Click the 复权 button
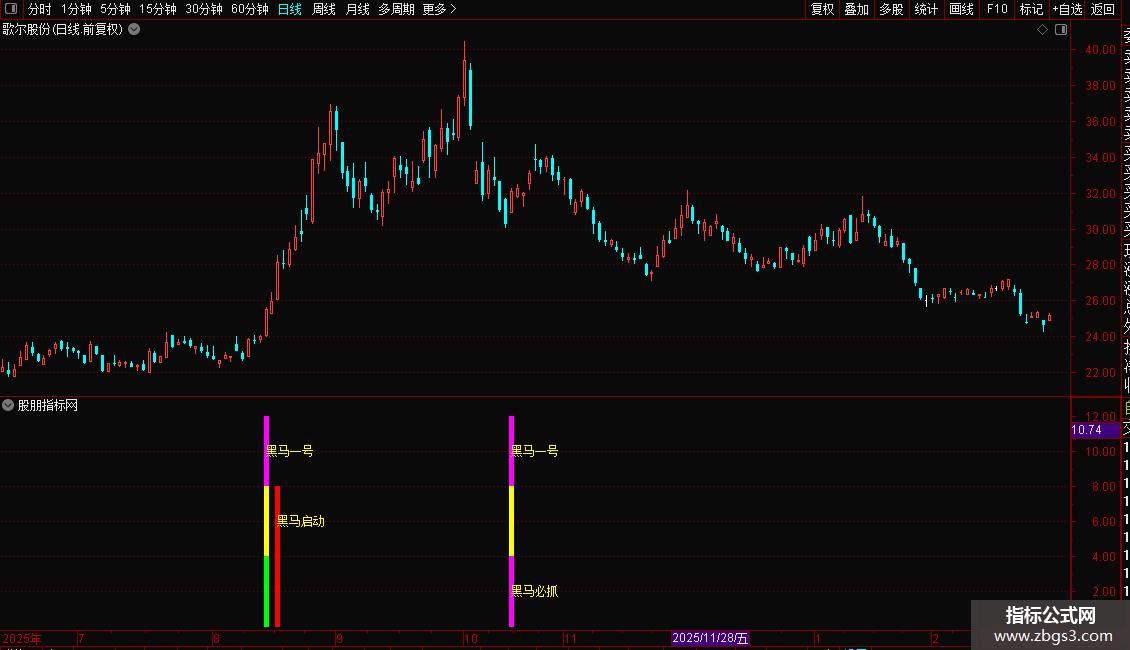This screenshot has width=1130, height=650. pyautogui.click(x=822, y=9)
